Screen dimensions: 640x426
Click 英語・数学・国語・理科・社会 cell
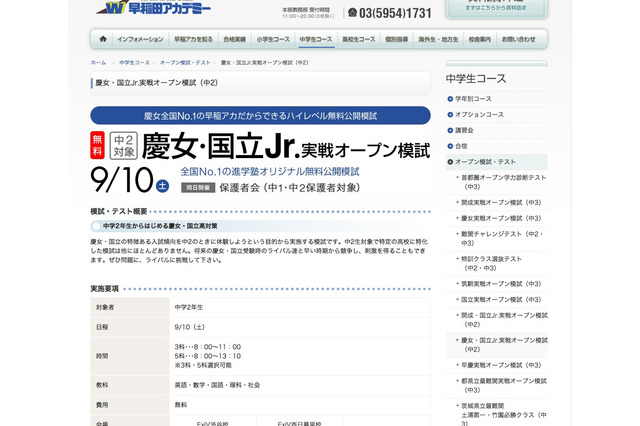tap(300, 385)
